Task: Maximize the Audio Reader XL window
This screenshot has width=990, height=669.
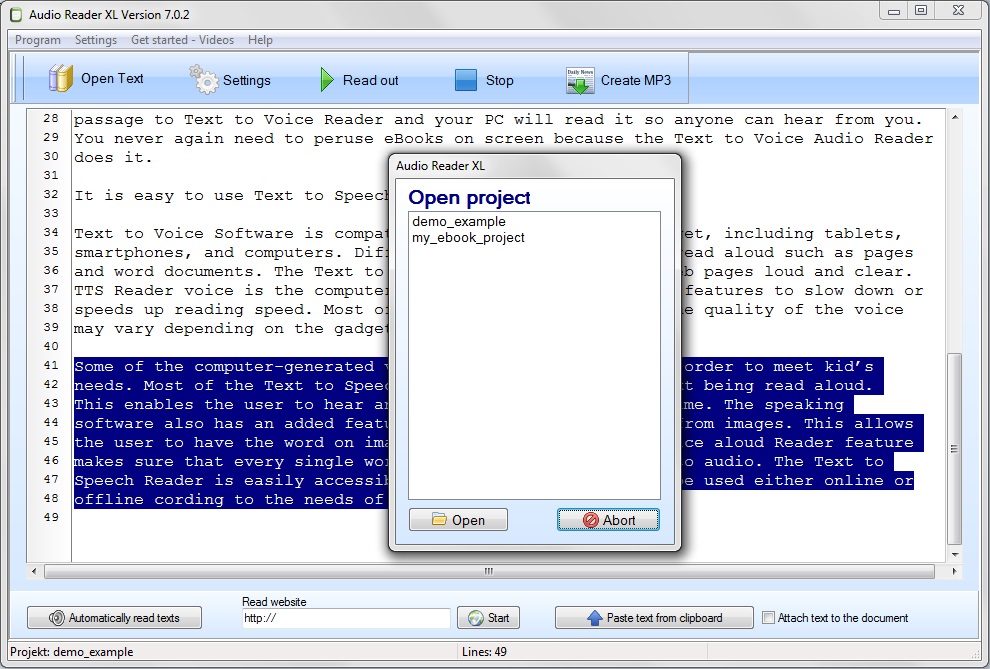Action: pyautogui.click(x=921, y=11)
